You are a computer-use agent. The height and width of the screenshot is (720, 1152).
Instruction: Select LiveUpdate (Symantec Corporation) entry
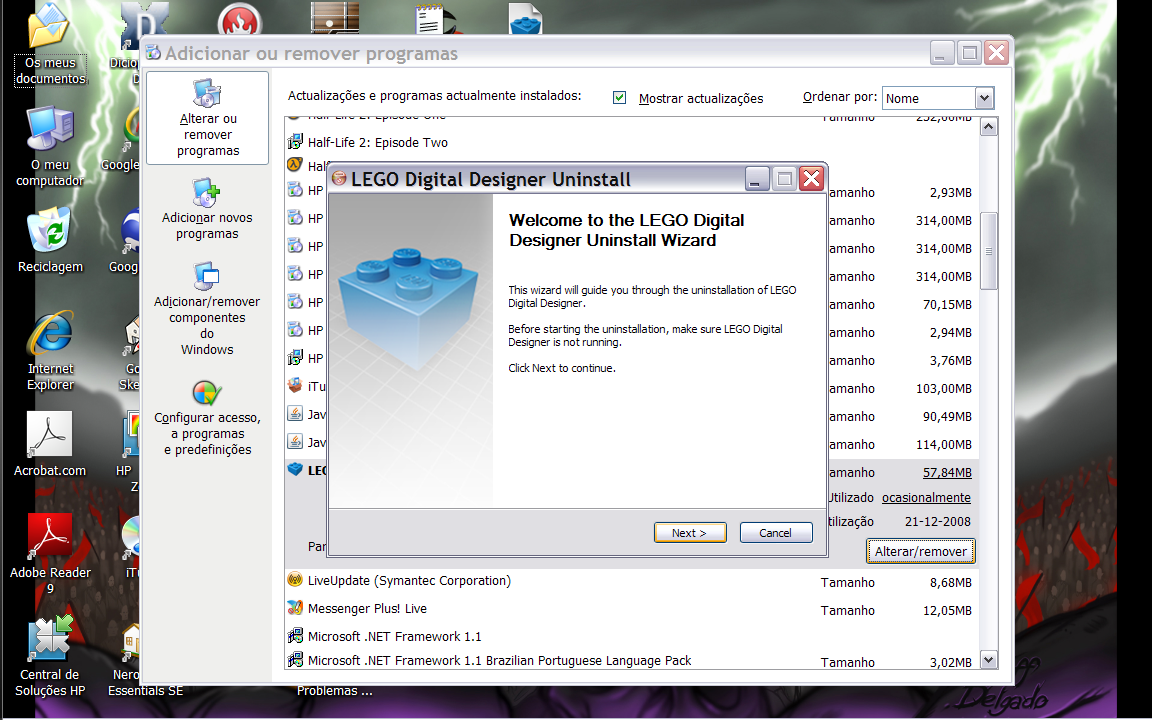pos(409,580)
